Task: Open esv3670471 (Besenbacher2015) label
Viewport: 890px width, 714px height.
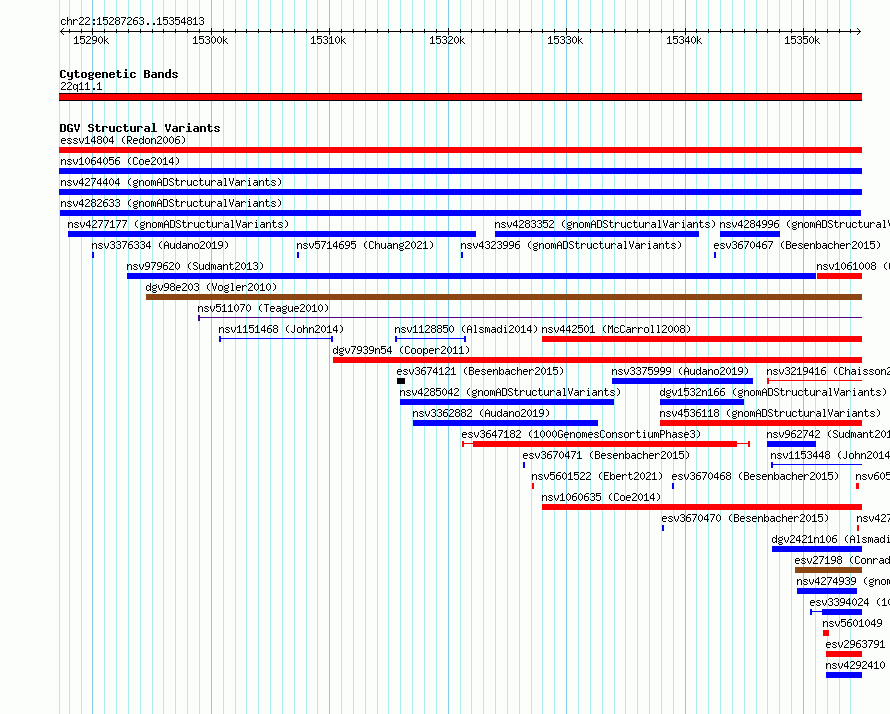Action: (606, 455)
